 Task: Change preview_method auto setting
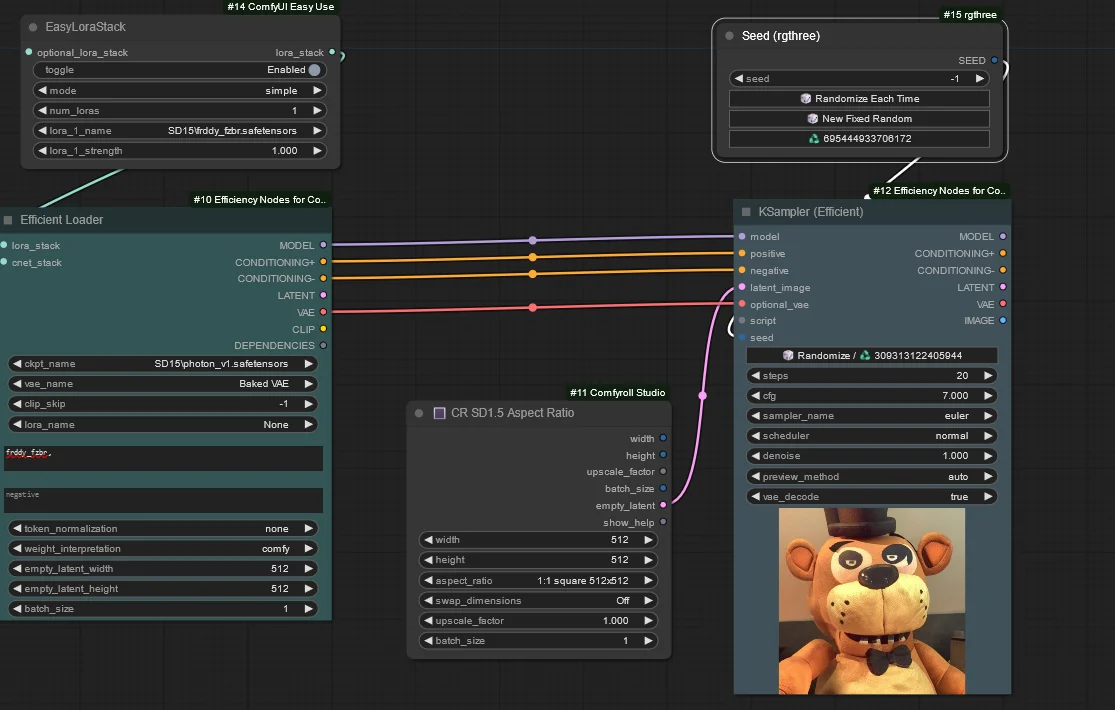pos(872,477)
